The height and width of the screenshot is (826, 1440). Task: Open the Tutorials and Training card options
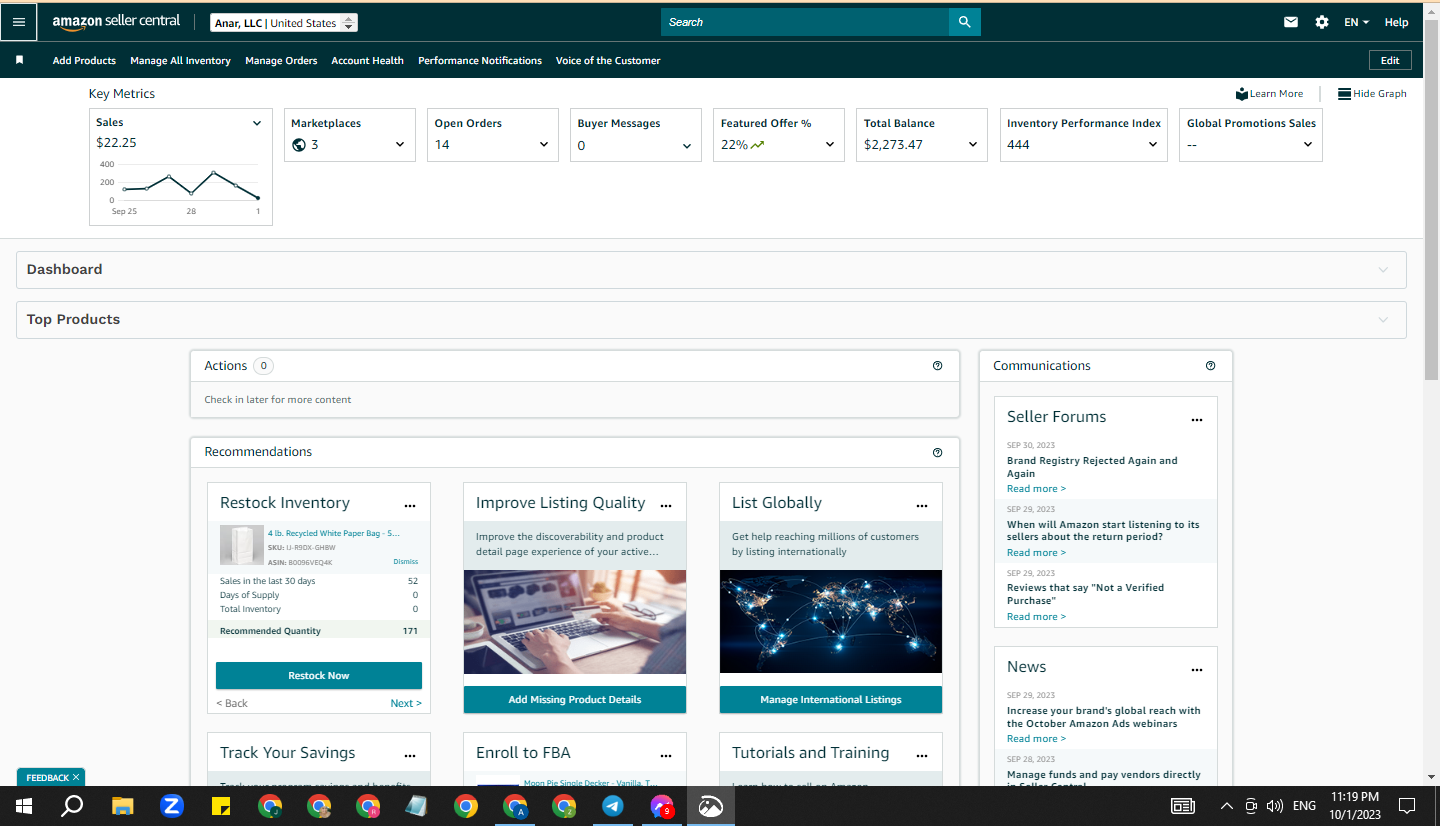(922, 756)
